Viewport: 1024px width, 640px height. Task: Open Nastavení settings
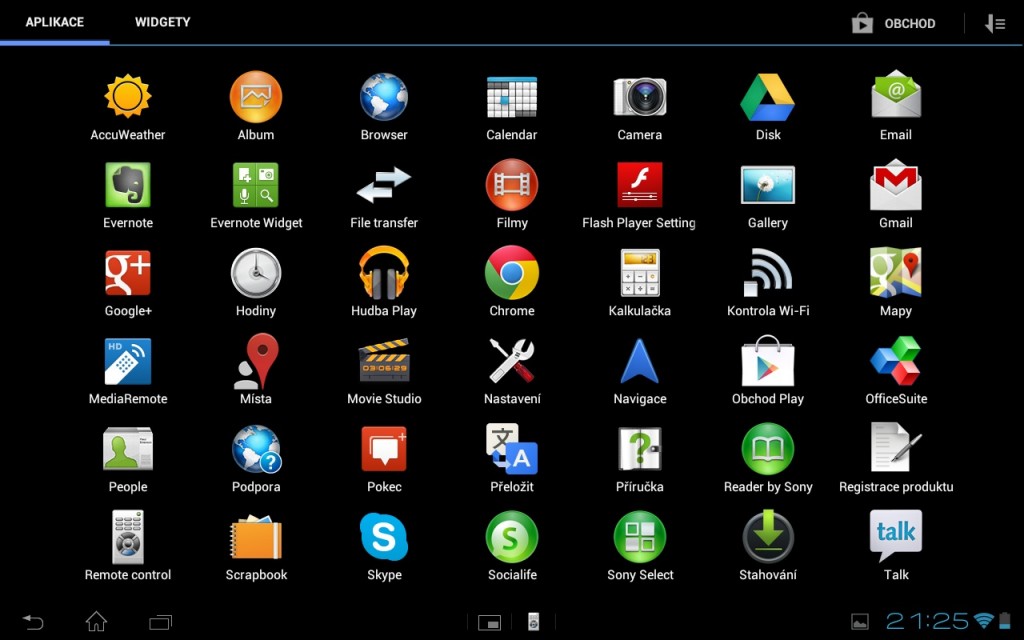[512, 361]
